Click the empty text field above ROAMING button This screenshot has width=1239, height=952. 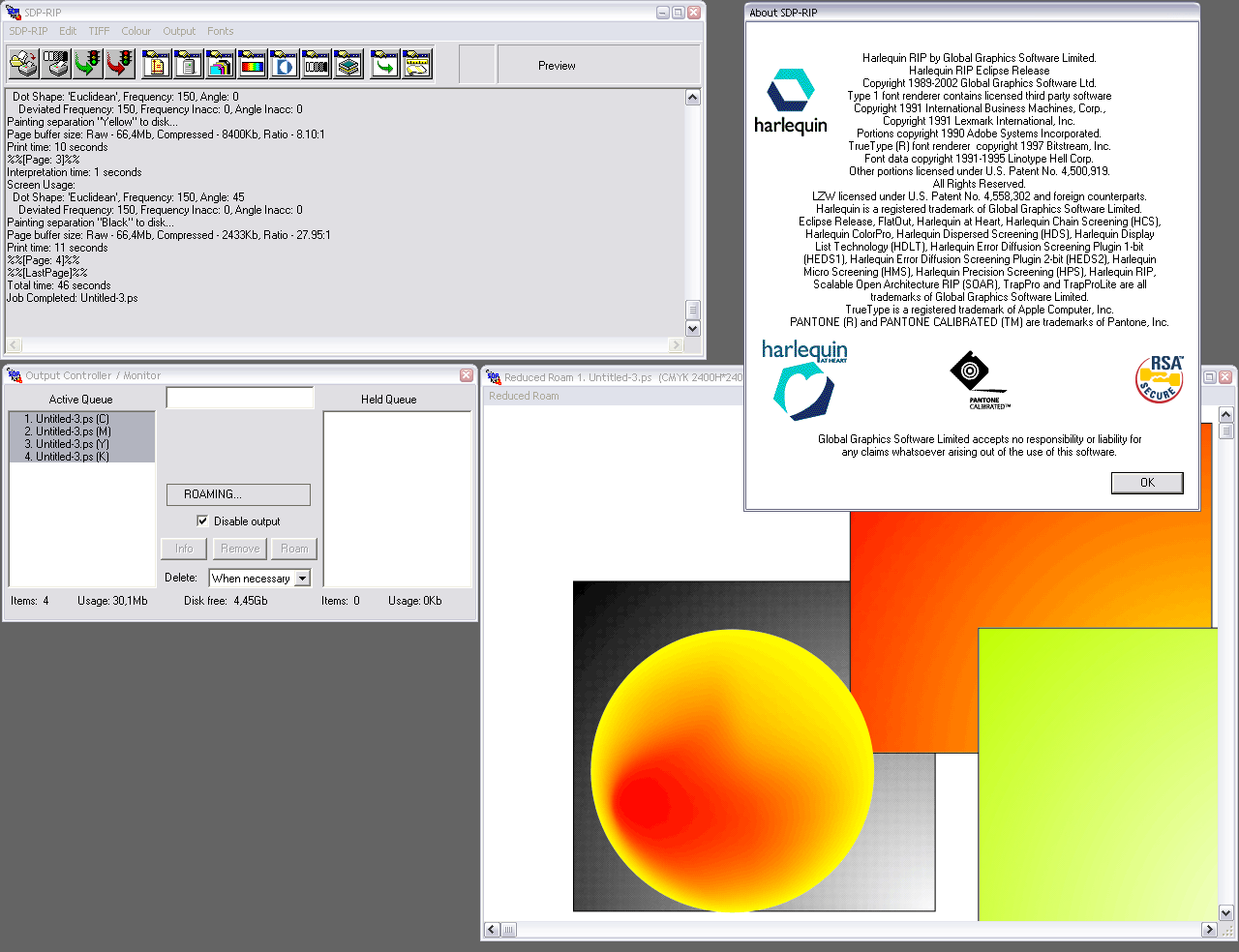tap(240, 398)
